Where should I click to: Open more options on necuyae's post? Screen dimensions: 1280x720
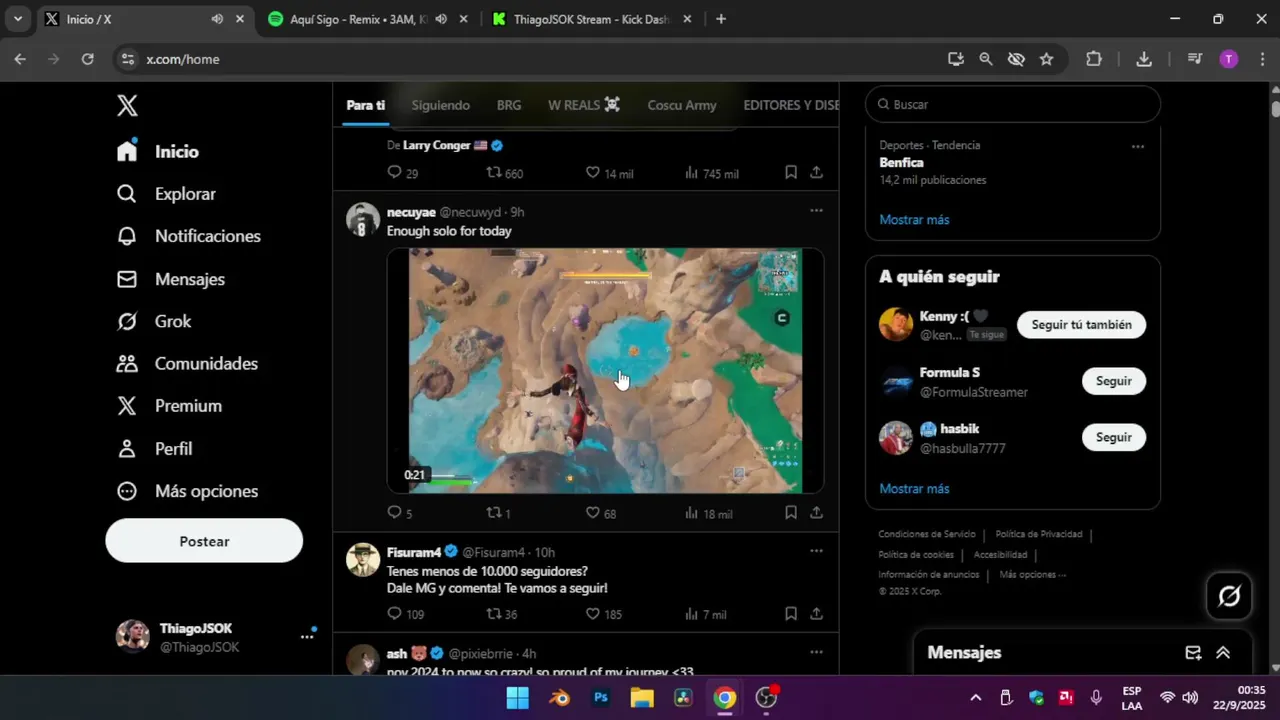tap(816, 211)
